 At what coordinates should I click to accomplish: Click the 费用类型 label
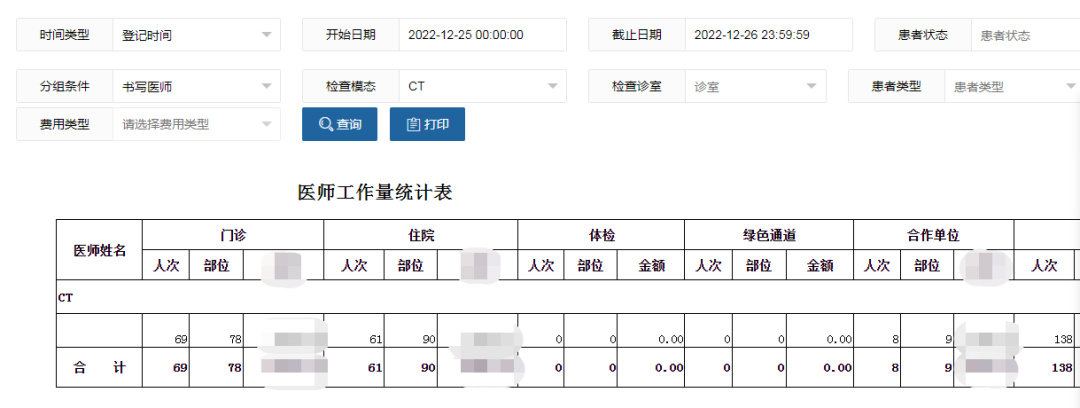(65, 124)
